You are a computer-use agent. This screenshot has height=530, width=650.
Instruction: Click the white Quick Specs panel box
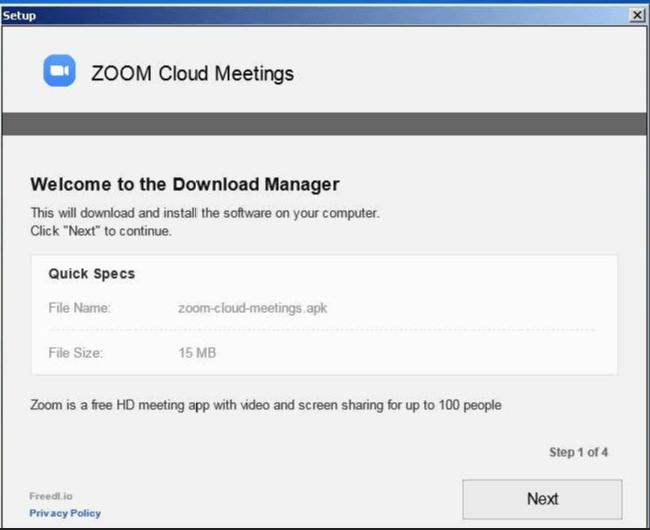tap(450, 280)
